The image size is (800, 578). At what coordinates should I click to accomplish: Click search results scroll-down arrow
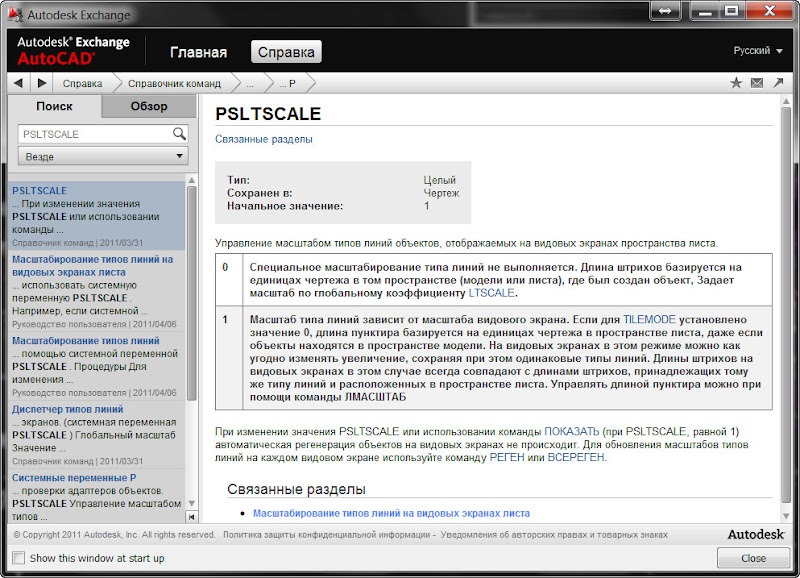(191, 504)
